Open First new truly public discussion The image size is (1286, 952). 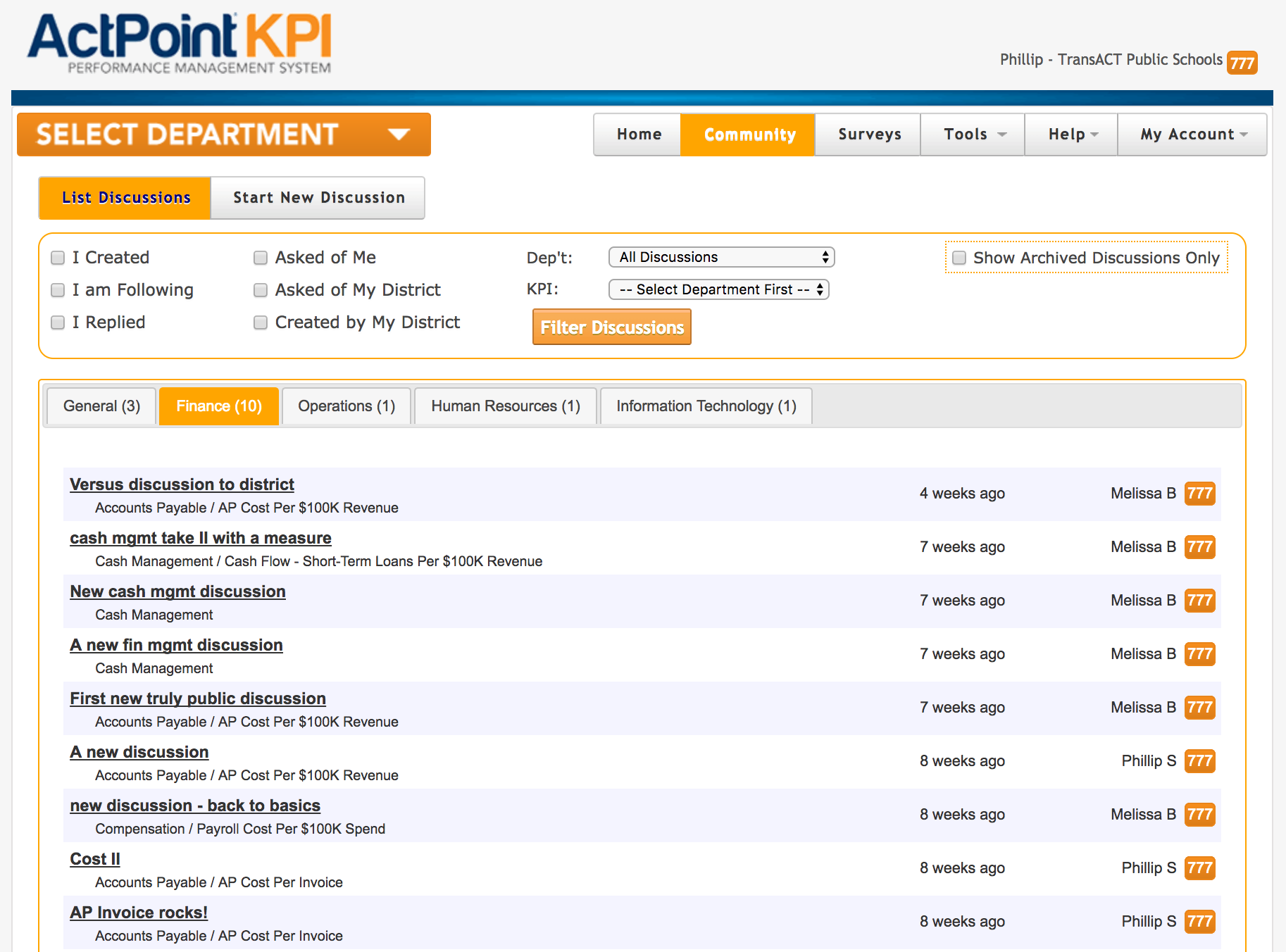[x=198, y=699]
